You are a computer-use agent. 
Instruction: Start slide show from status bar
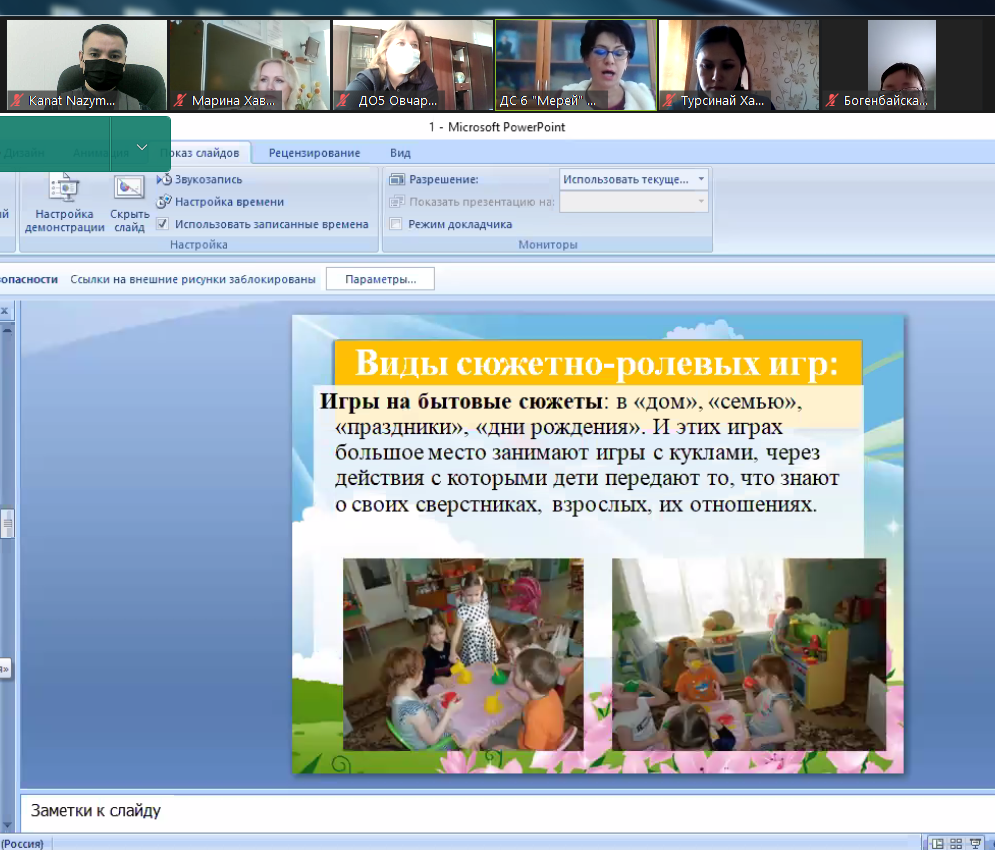975,844
